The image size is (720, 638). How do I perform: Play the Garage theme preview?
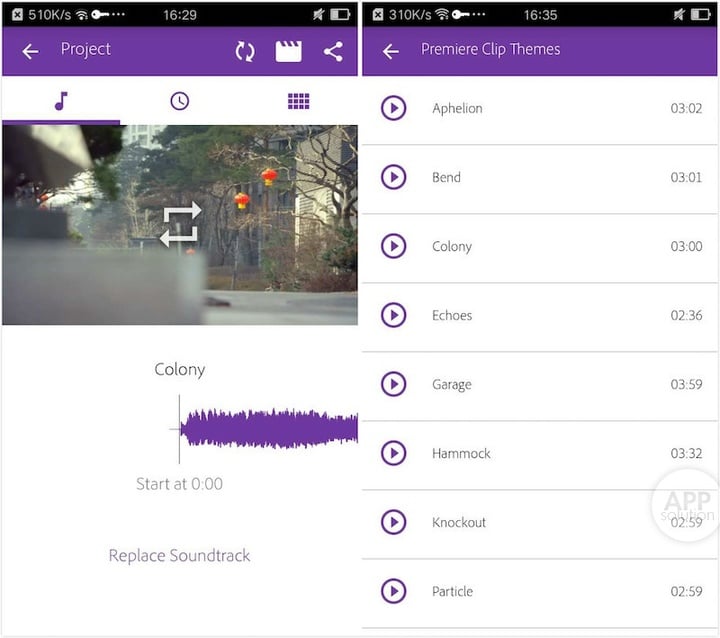click(394, 384)
